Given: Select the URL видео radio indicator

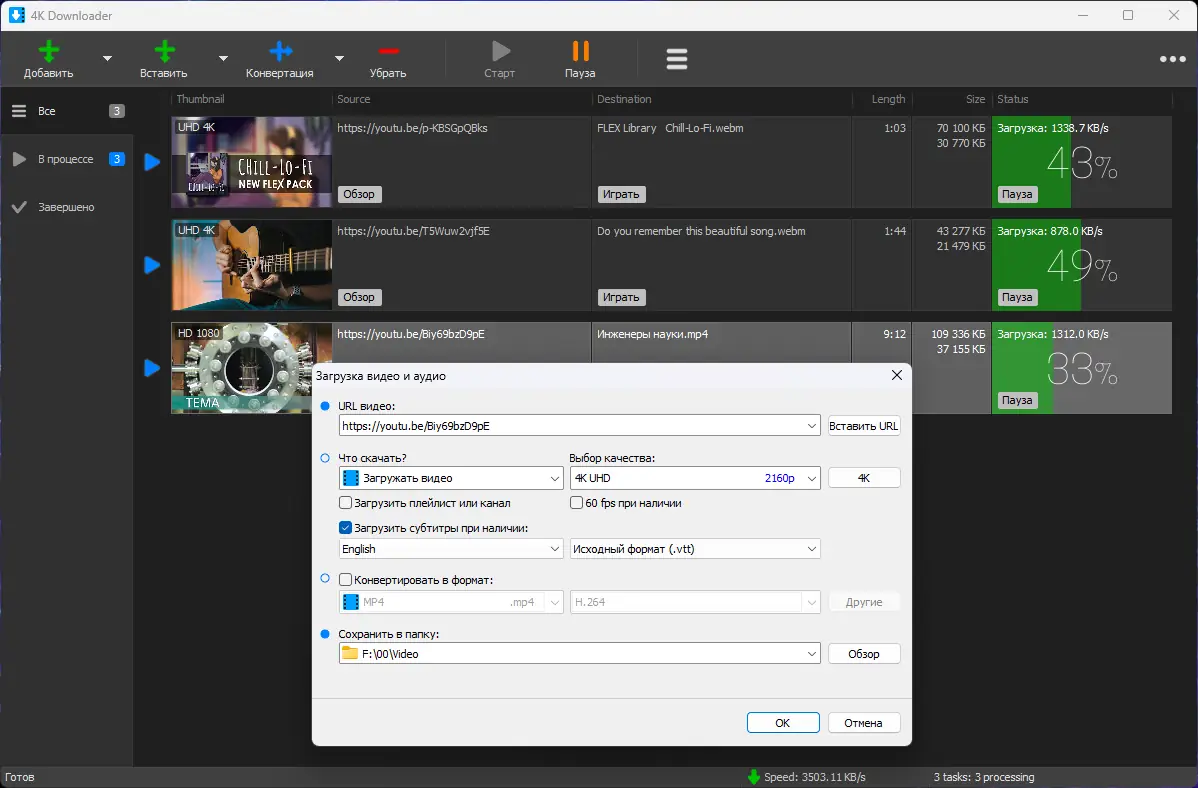Looking at the screenshot, I should (x=325, y=406).
